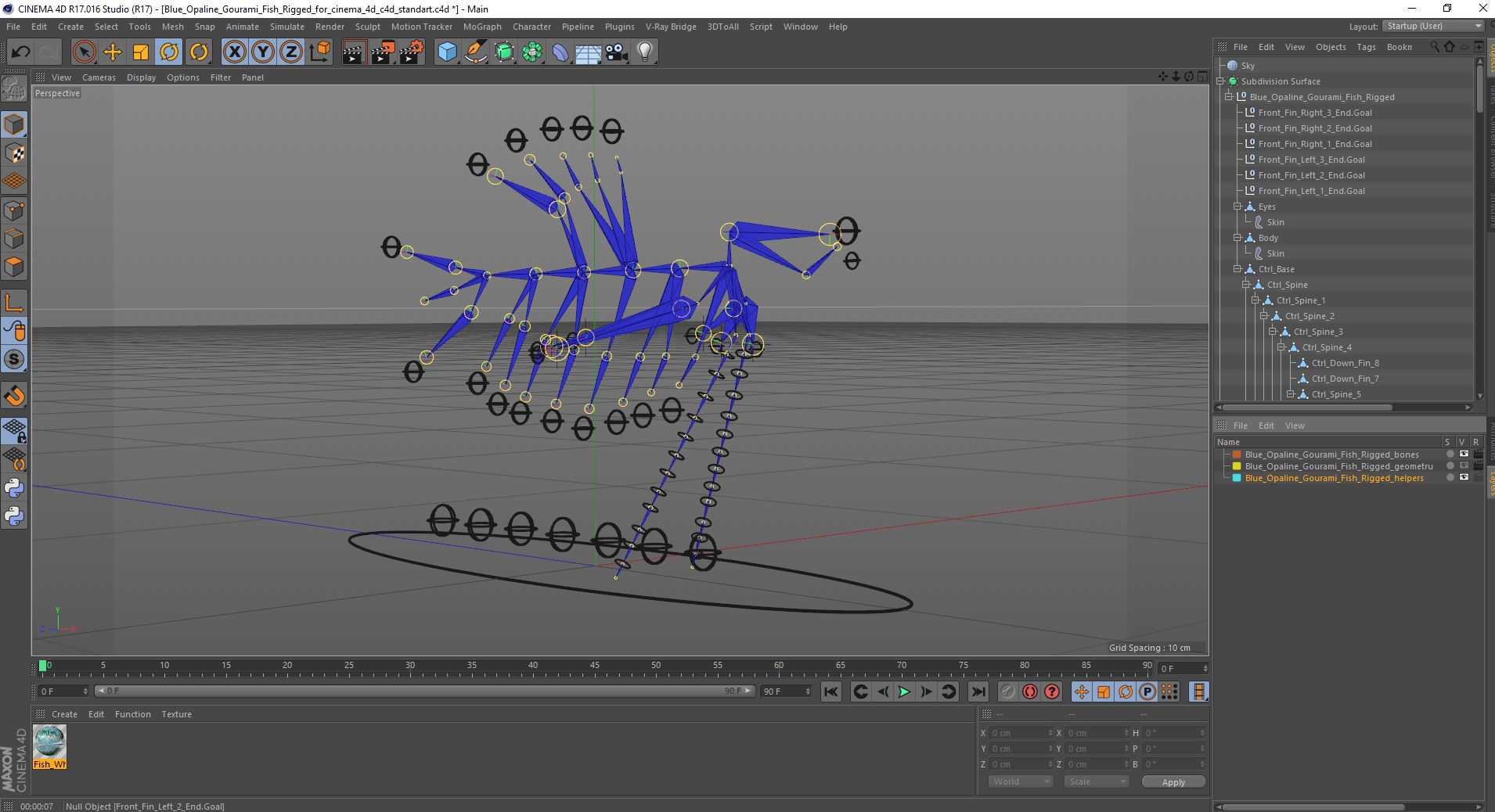Open viewport Display menu
This screenshot has width=1495, height=812.
pyautogui.click(x=141, y=77)
